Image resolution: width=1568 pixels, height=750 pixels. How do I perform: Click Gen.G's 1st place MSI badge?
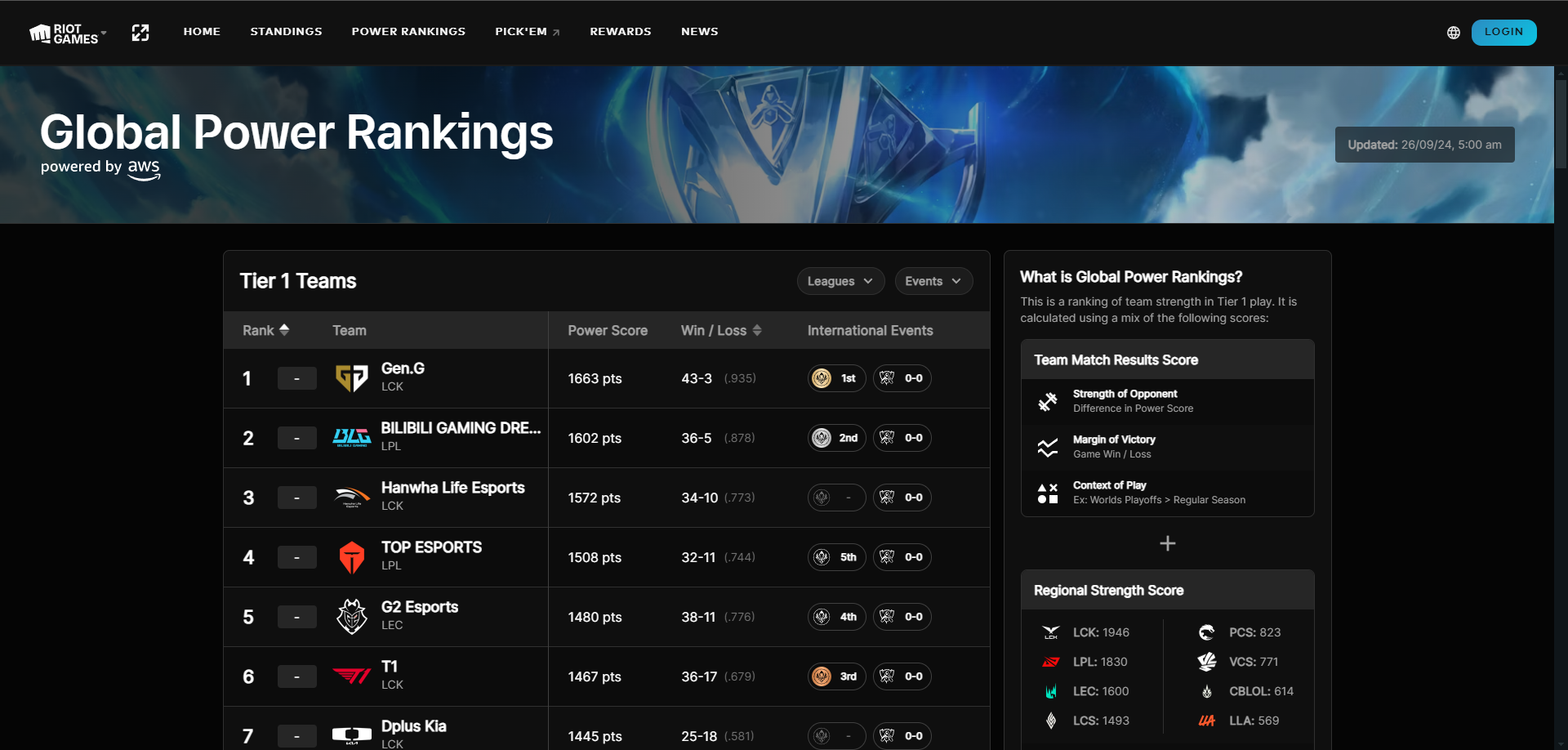coord(837,378)
